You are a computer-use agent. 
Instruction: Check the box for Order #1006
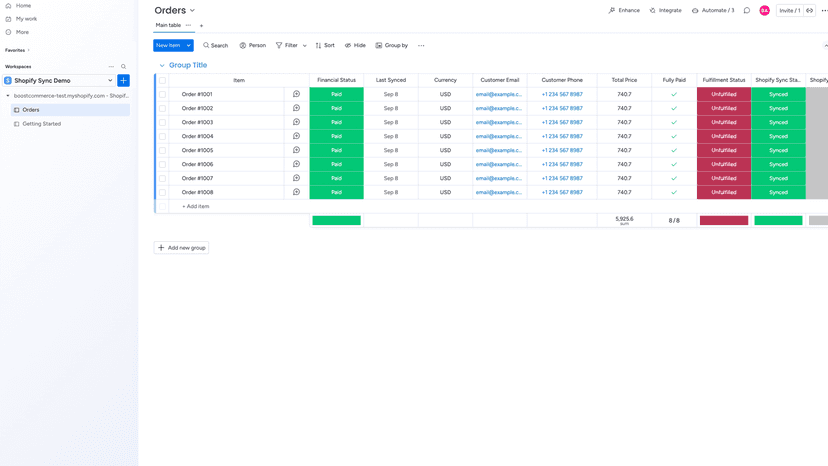[x=163, y=164]
